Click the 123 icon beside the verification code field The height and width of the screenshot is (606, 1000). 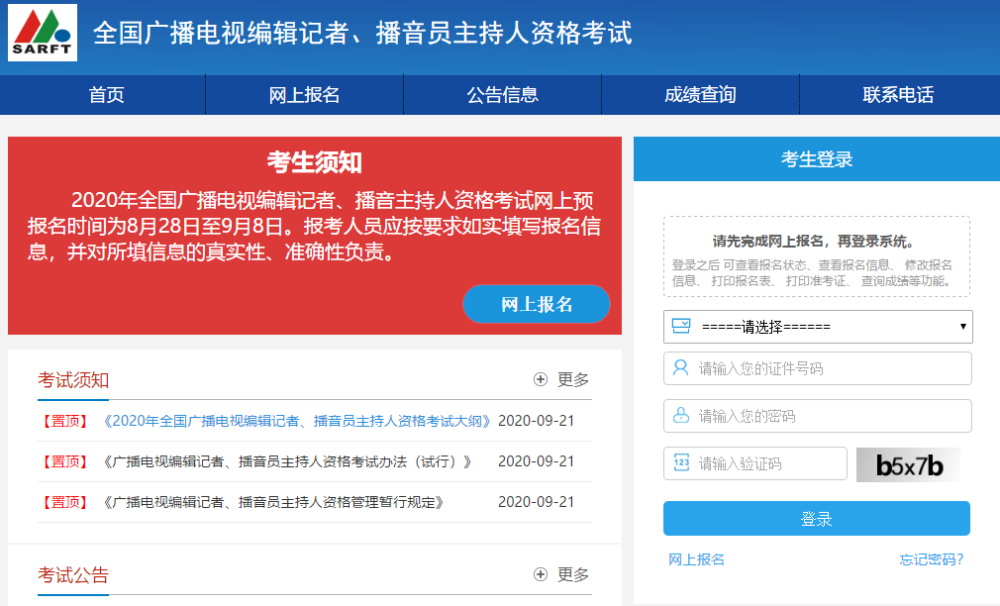(x=682, y=462)
